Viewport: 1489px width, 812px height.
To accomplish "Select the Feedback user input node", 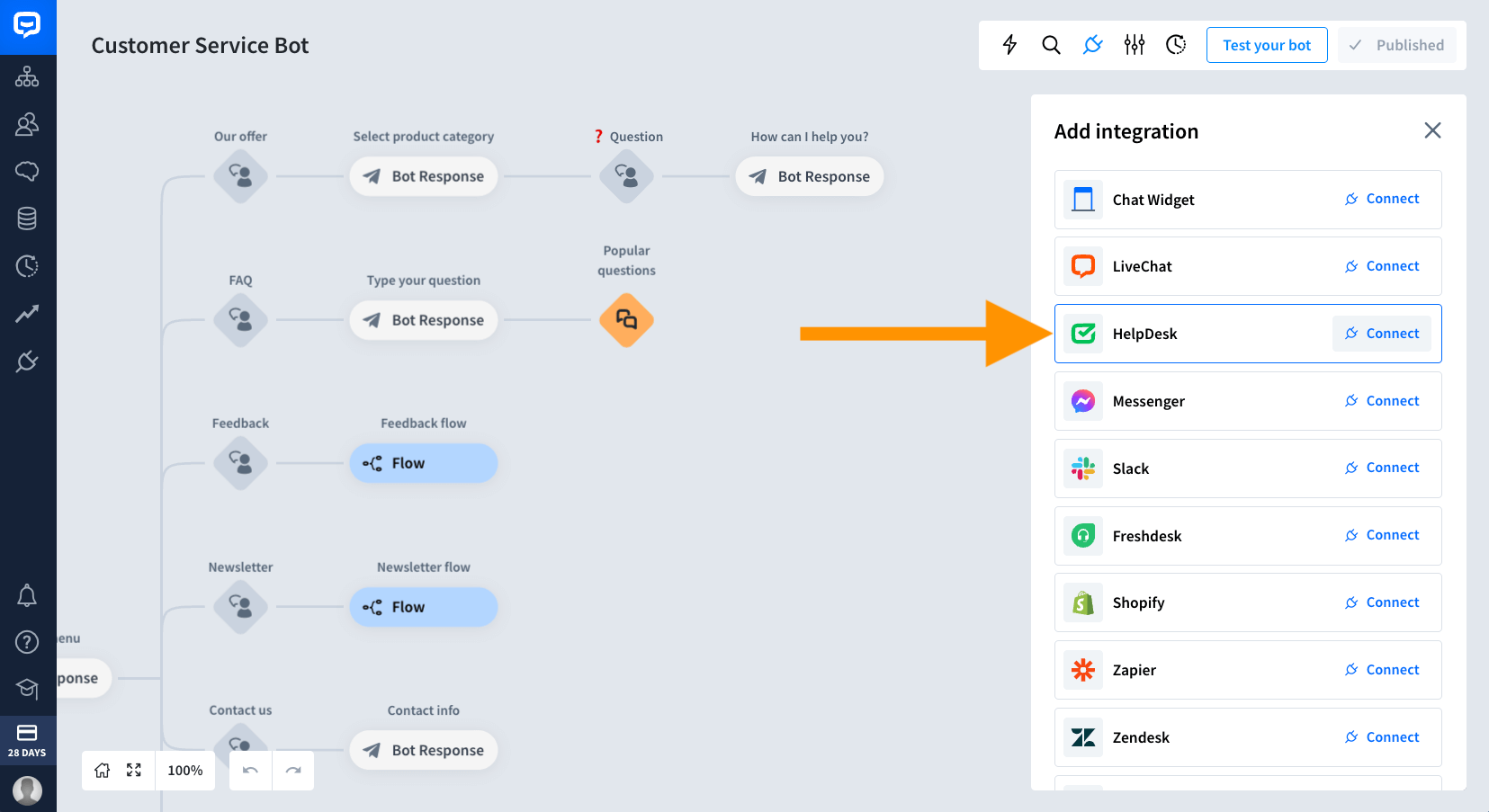I will (x=240, y=463).
